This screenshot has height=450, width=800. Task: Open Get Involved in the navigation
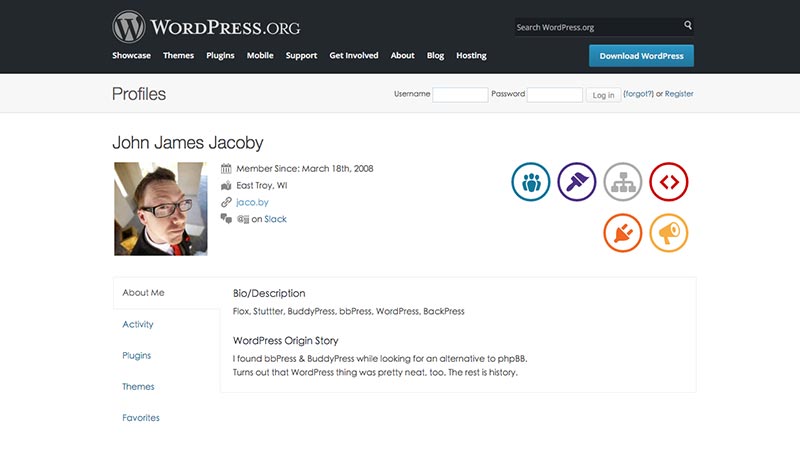354,55
